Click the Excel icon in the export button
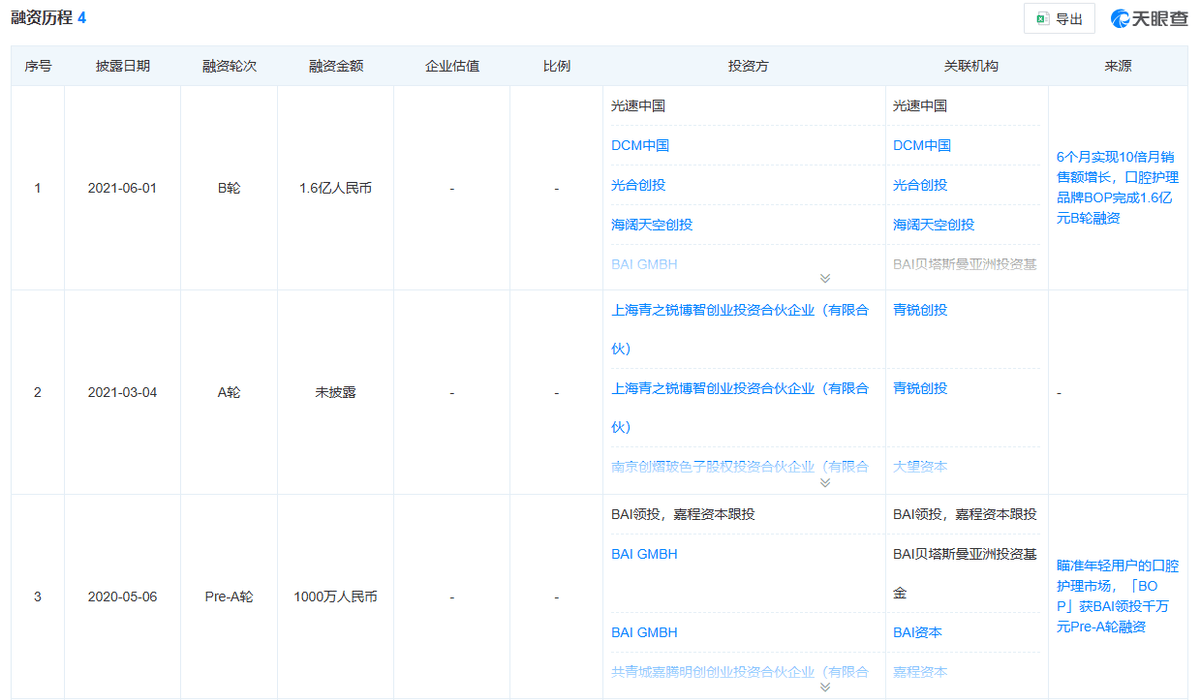Image resolution: width=1200 pixels, height=700 pixels. pyautogui.click(x=1043, y=19)
